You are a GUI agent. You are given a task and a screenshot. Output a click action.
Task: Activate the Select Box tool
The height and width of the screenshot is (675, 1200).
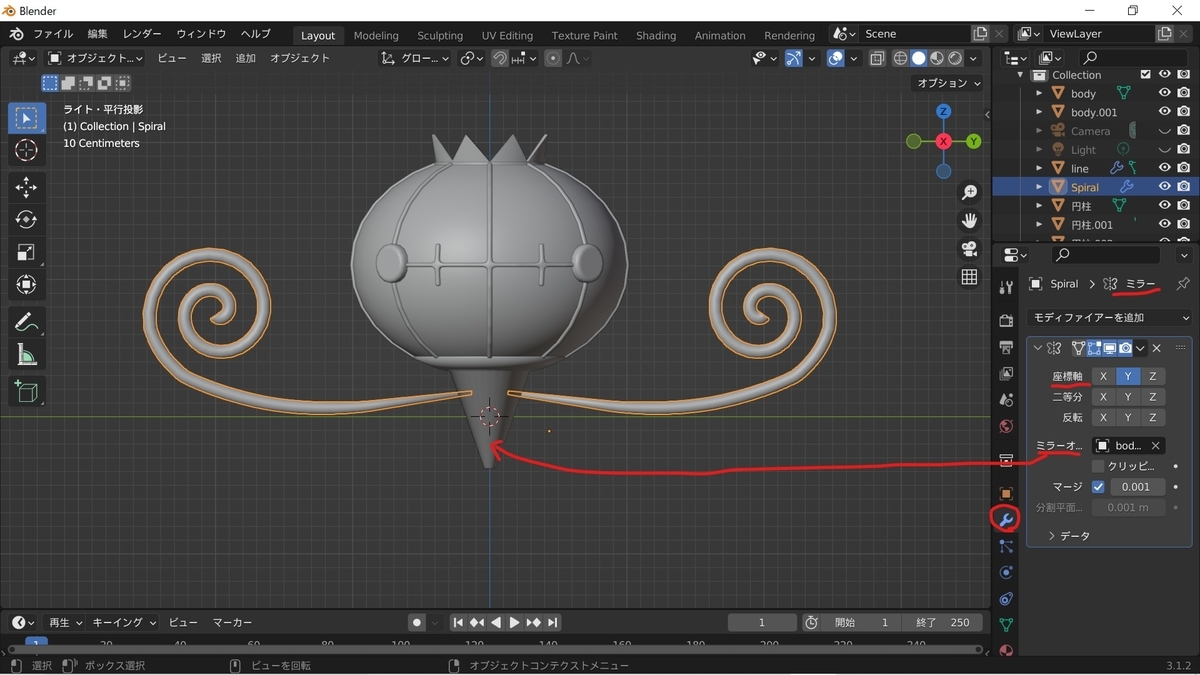(27, 118)
